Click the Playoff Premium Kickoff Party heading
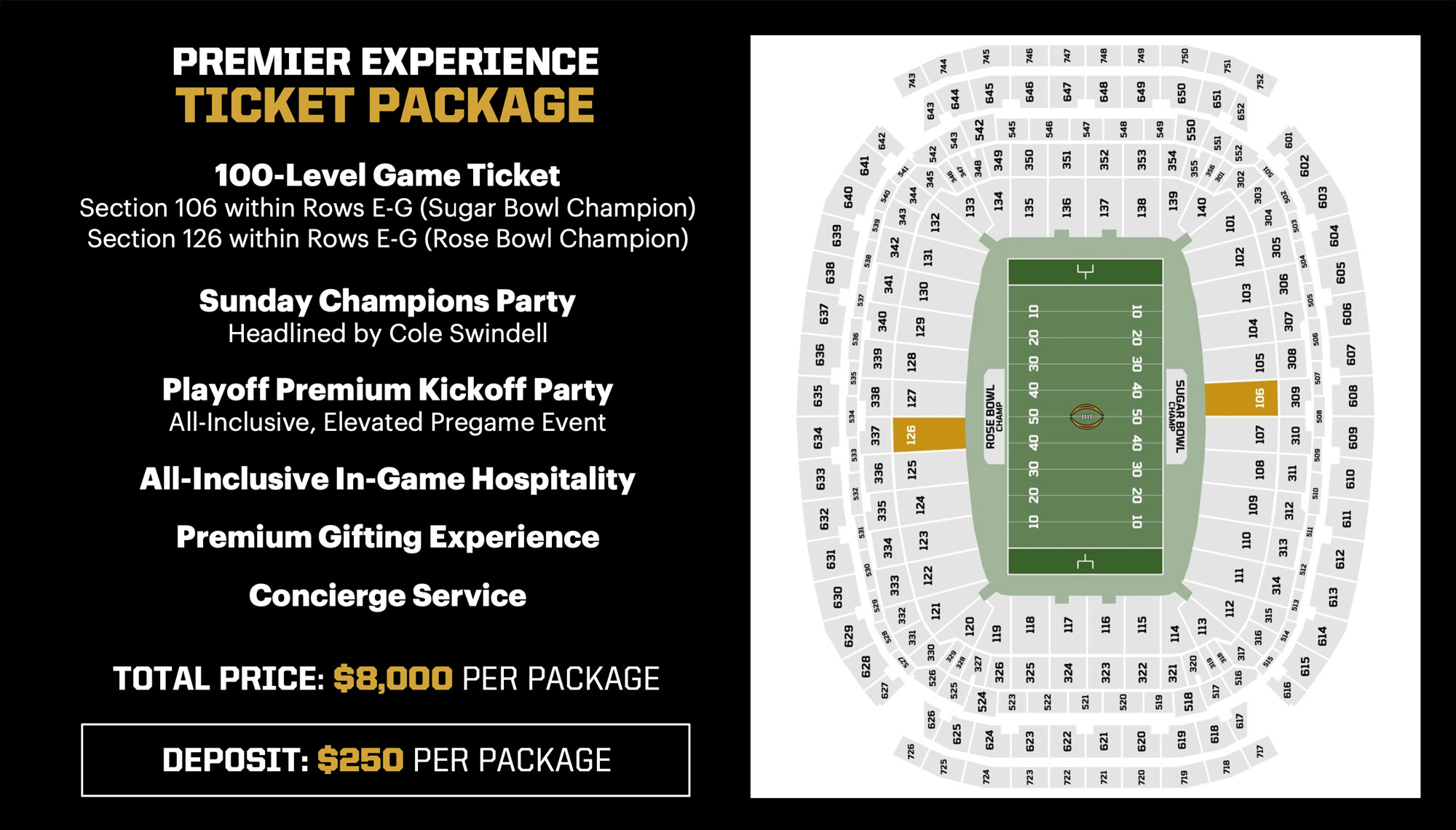1456x830 pixels. pos(387,390)
